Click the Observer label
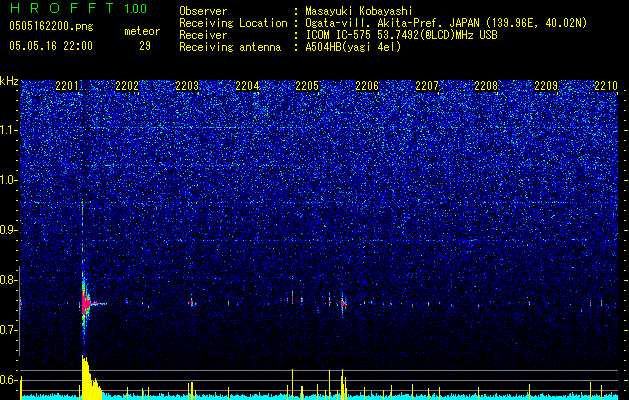 click(203, 11)
